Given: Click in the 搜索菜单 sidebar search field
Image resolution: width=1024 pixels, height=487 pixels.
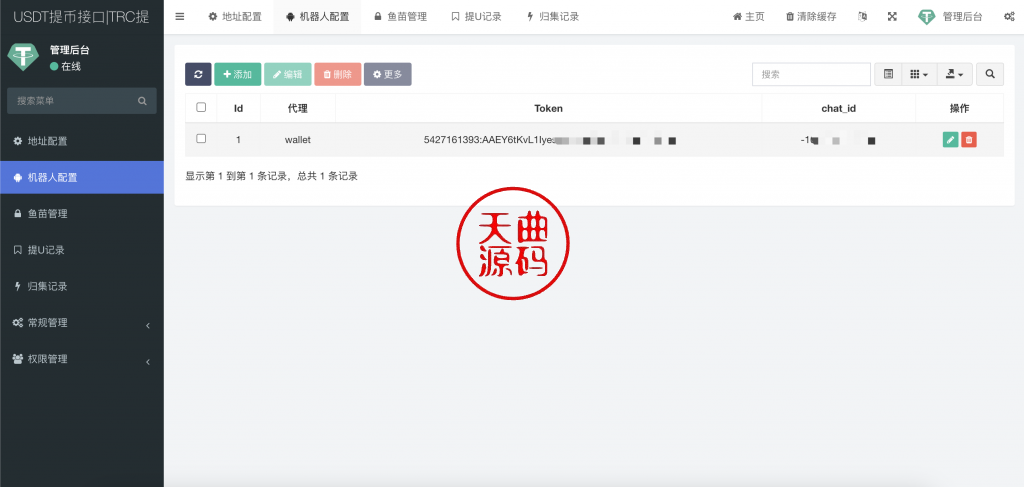Looking at the screenshot, I should pyautogui.click(x=72, y=101).
